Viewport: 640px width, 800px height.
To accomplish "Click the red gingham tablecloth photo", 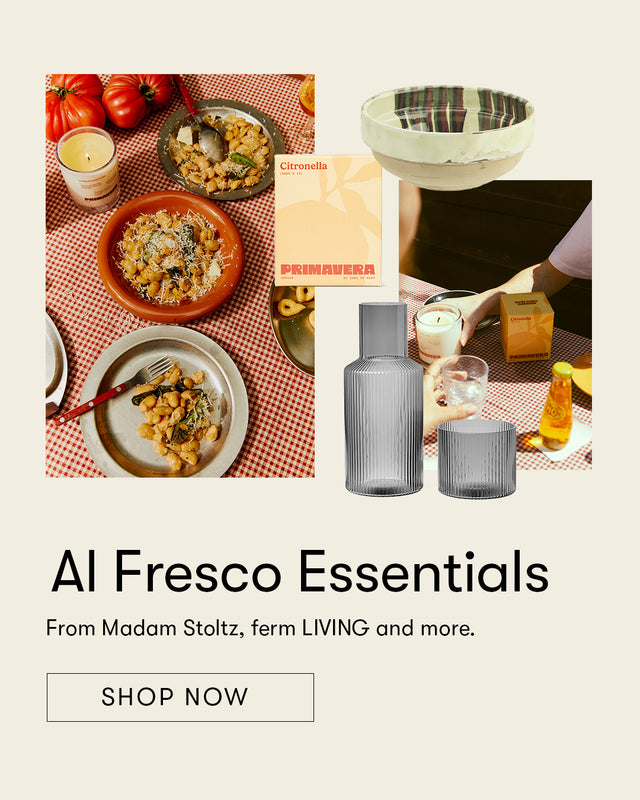I will tap(180, 276).
